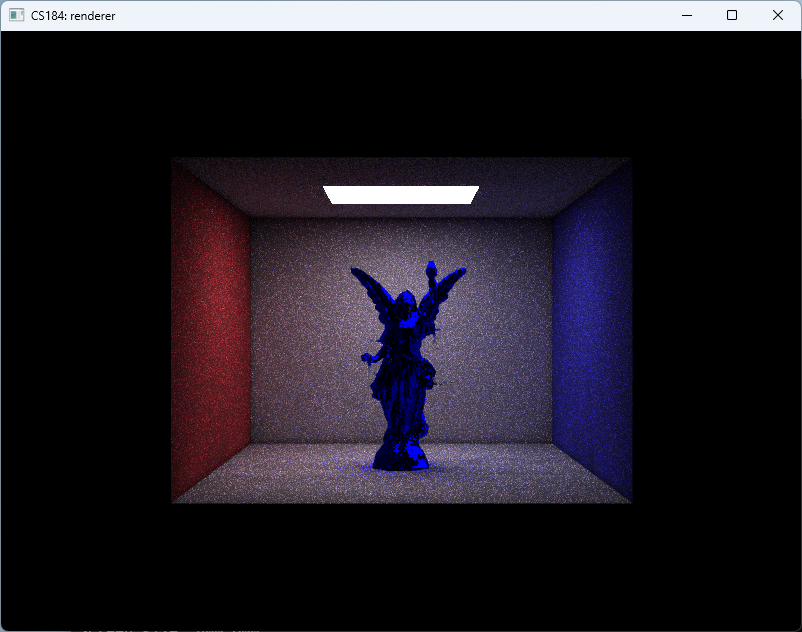Click the "CS184: renderer" title text

pyautogui.click(x=73, y=16)
